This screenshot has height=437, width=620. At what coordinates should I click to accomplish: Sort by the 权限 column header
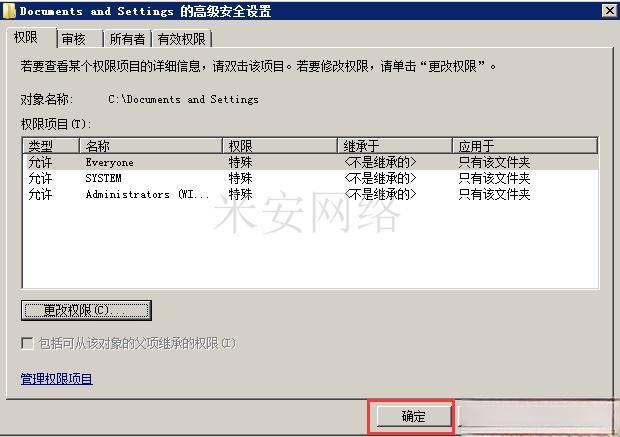280,146
